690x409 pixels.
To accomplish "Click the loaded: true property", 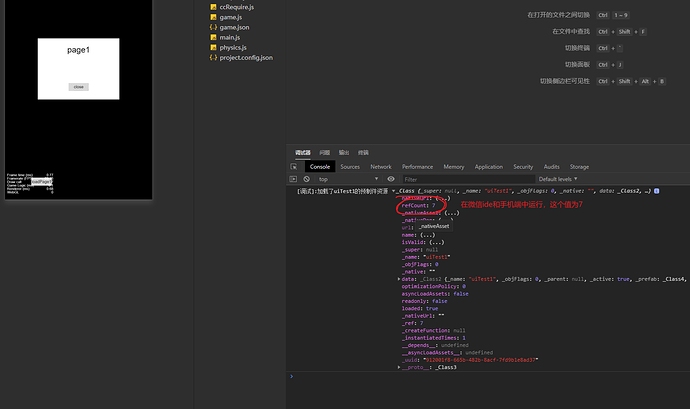I will click(x=420, y=309).
